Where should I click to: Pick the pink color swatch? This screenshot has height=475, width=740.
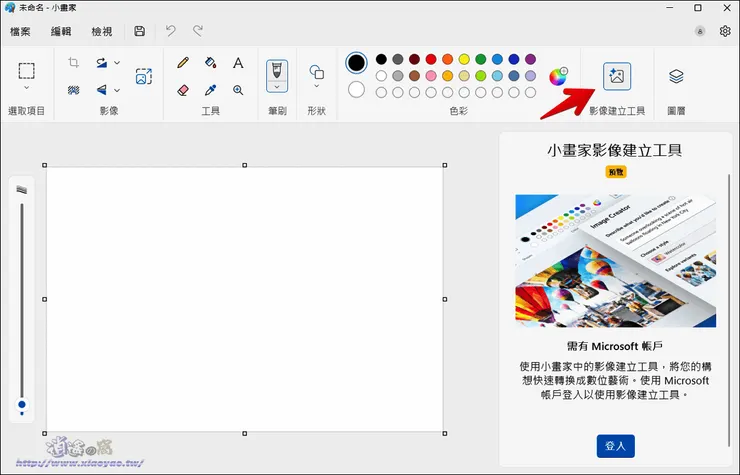pyautogui.click(x=431, y=76)
